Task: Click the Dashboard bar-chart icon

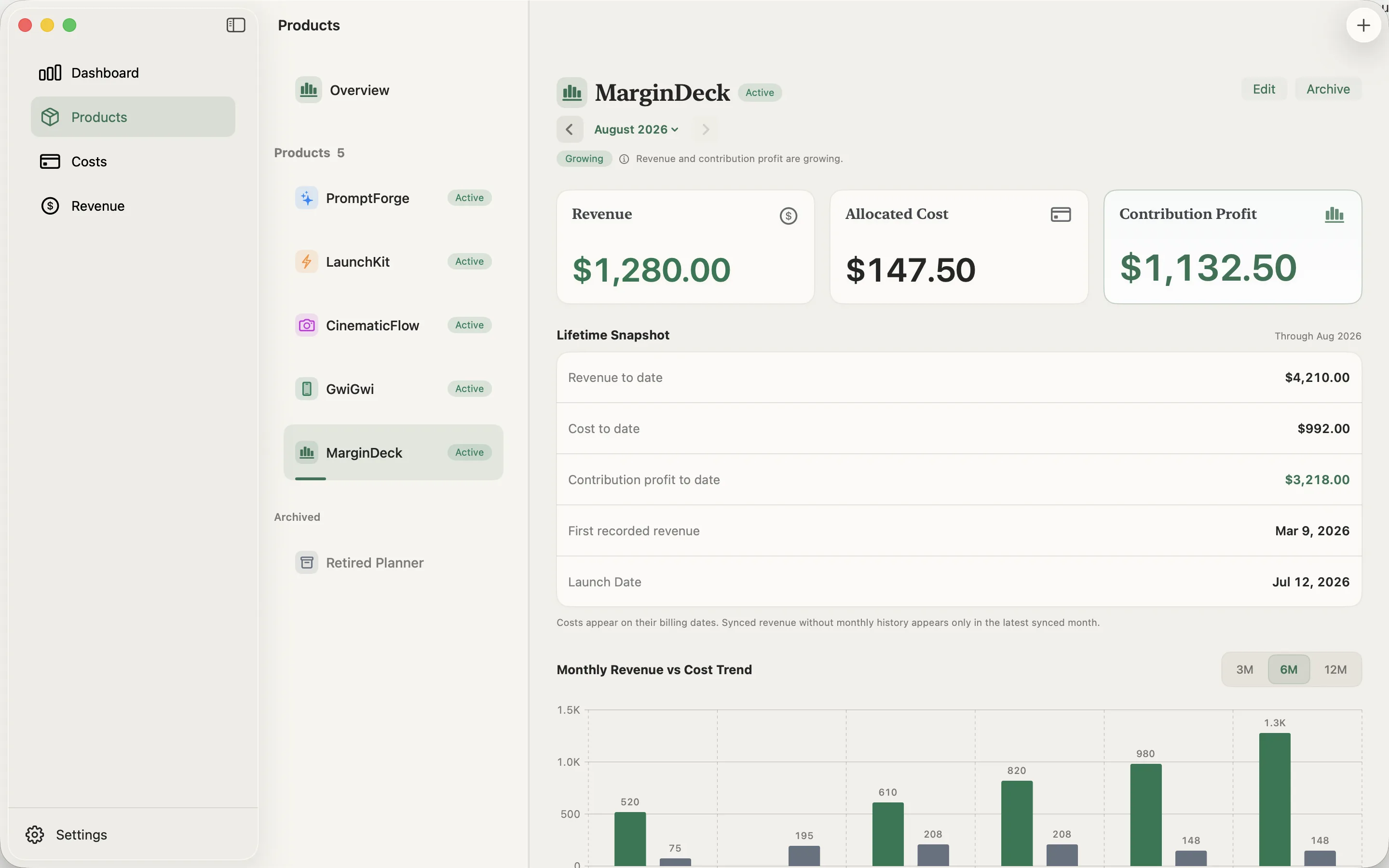Action: [x=50, y=73]
